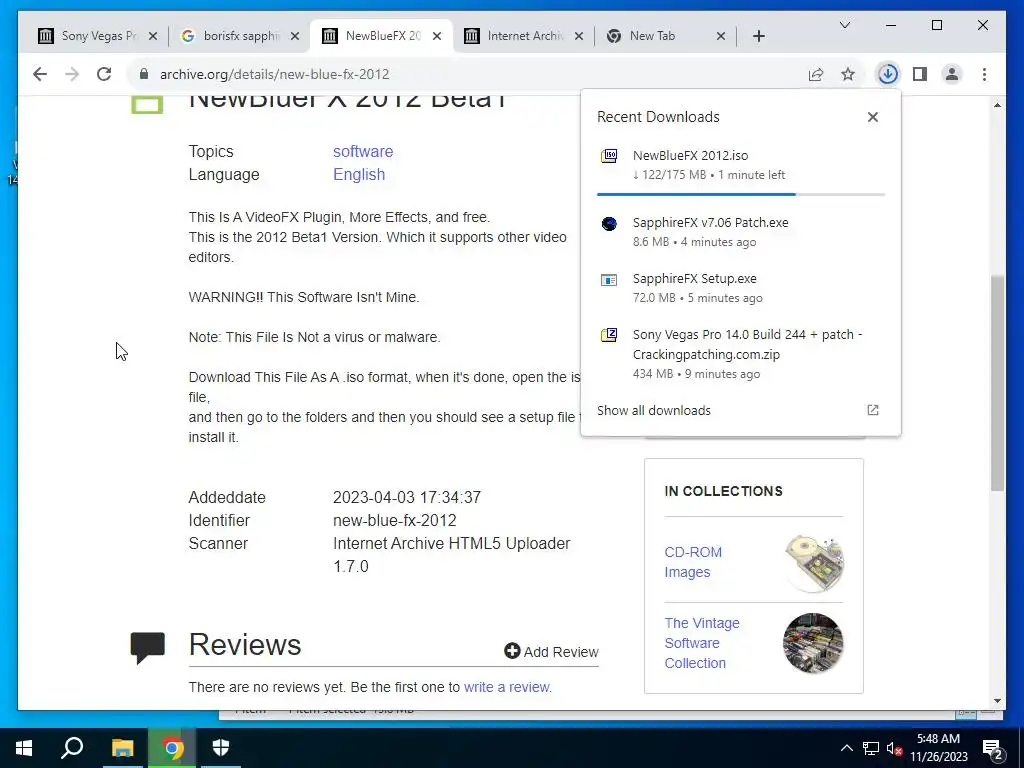The image size is (1024, 768).
Task: Click the Chrome taskbar icon
Action: 172,748
